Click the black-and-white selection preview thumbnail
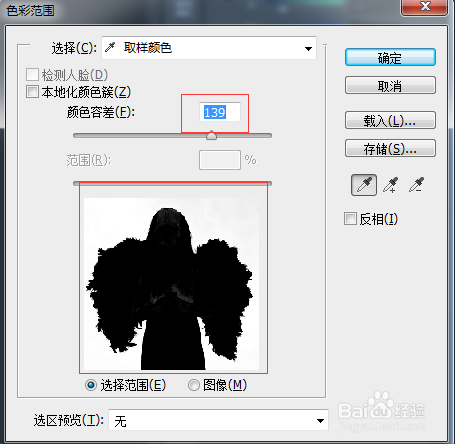This screenshot has width=455, height=444. [172, 284]
